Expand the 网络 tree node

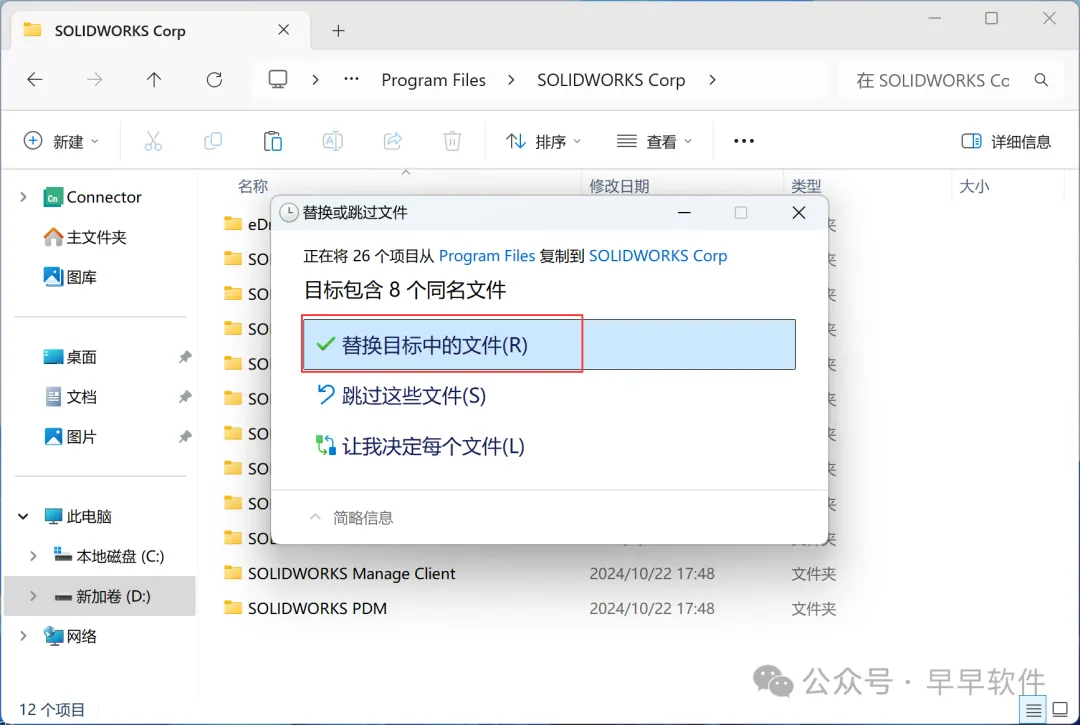pos(23,636)
